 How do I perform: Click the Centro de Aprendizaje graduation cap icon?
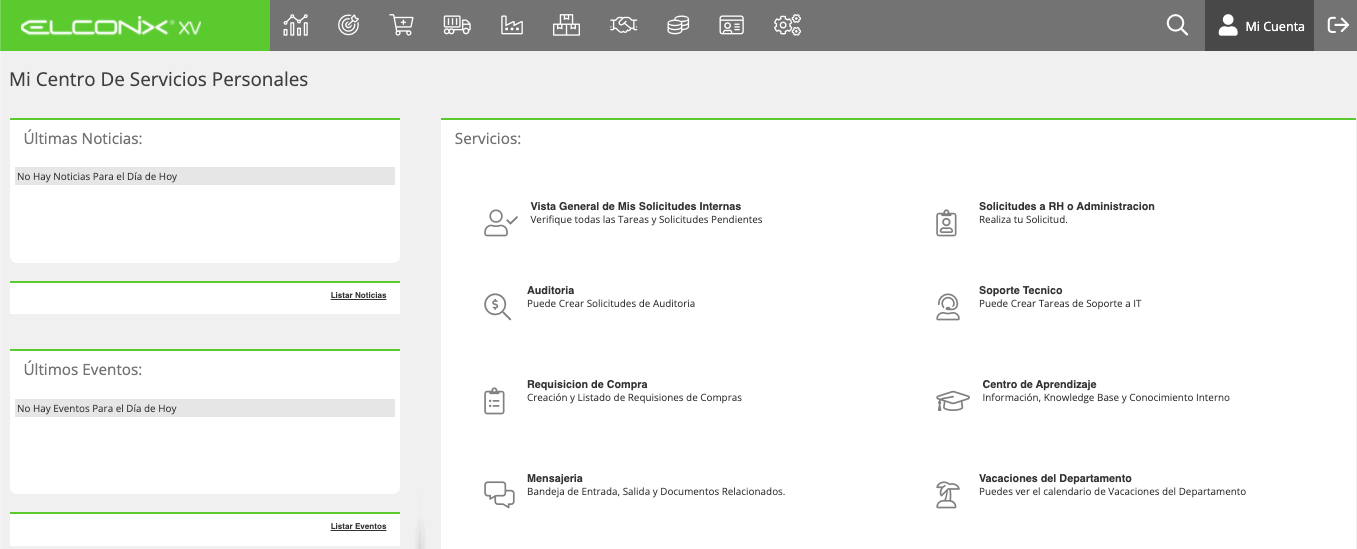click(x=953, y=400)
